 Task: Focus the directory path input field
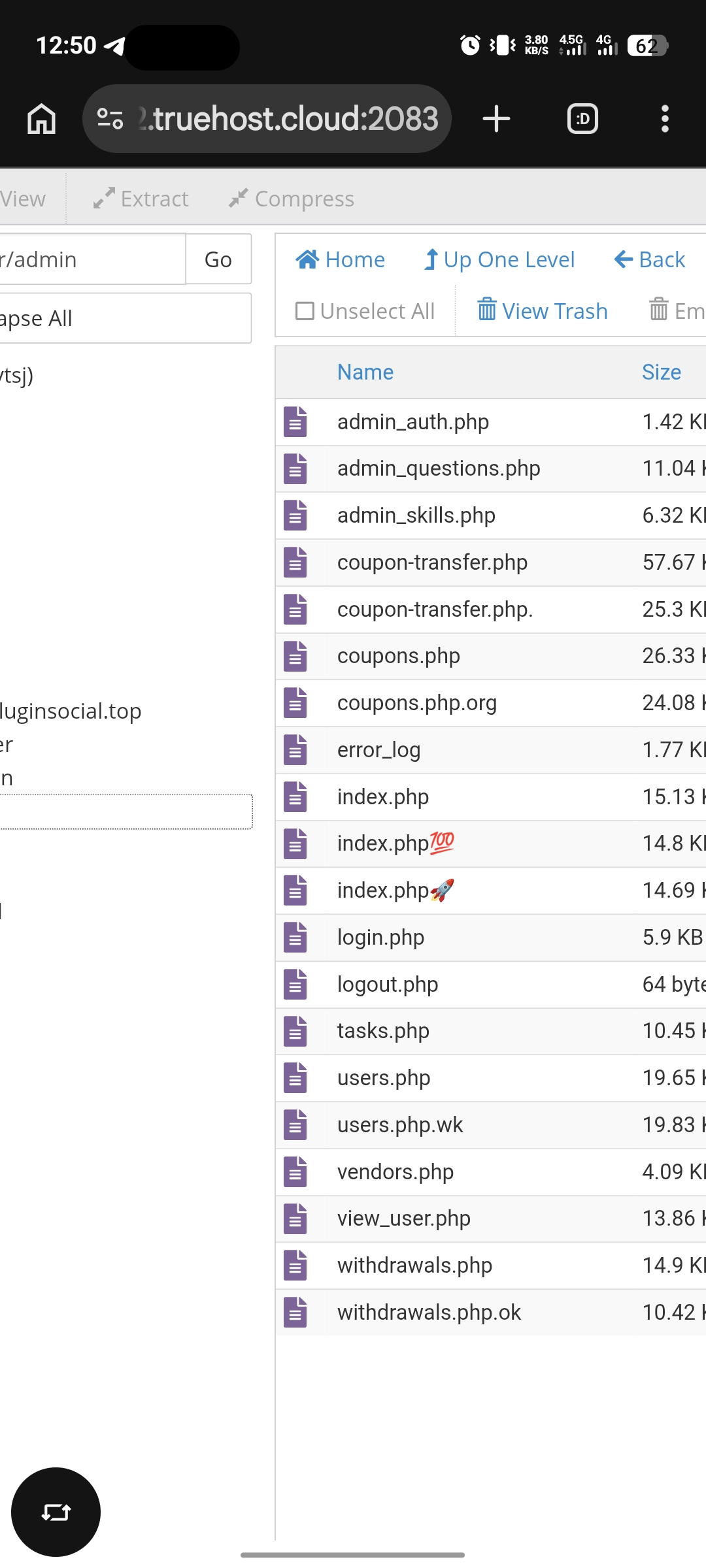(92, 259)
